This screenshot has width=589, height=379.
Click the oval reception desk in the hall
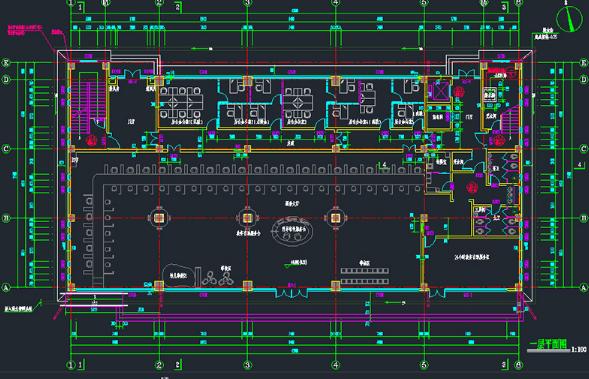point(292,231)
